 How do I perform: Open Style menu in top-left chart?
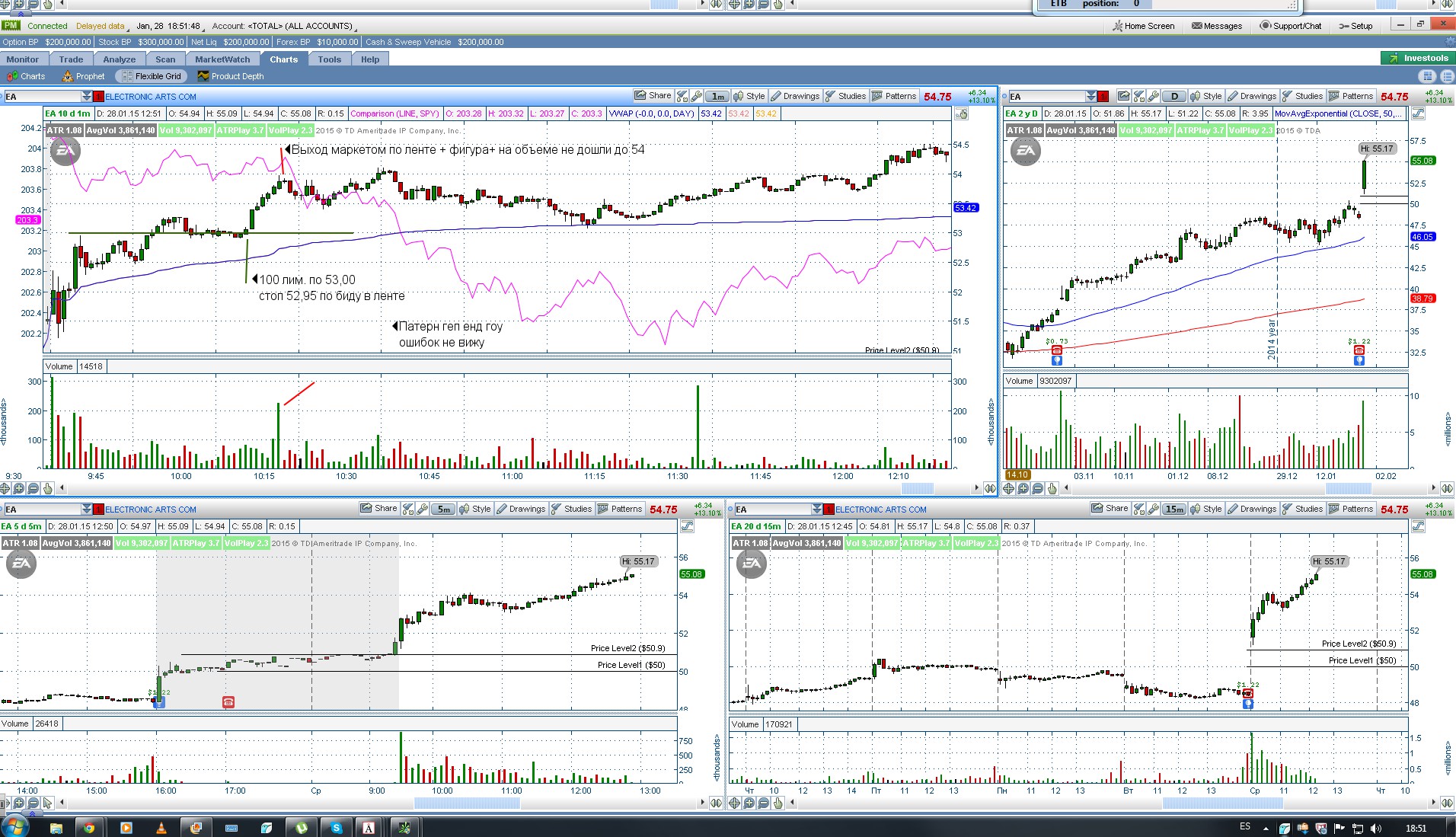pyautogui.click(x=749, y=96)
